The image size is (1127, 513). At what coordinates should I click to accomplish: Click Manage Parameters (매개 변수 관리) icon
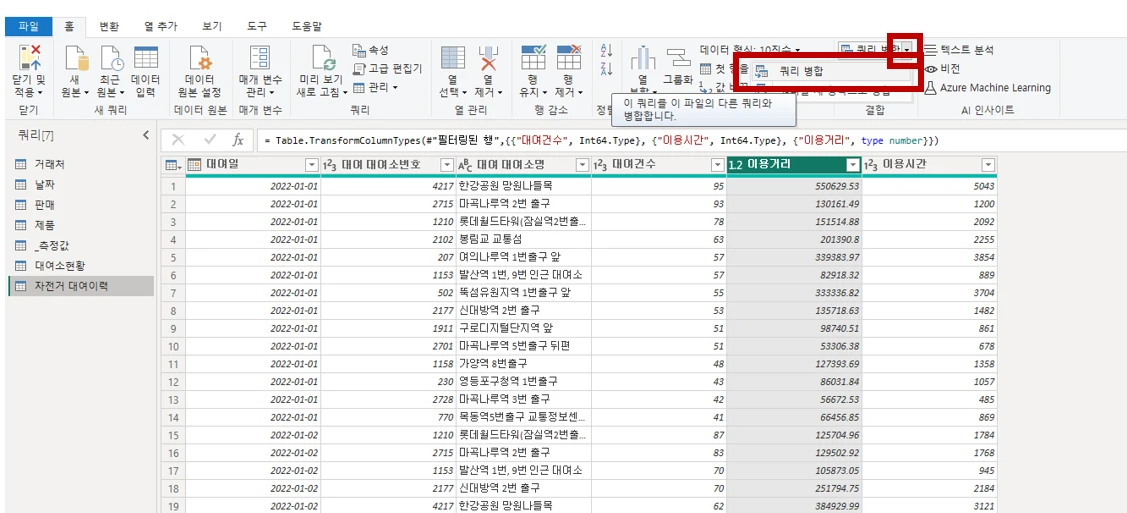(x=259, y=57)
